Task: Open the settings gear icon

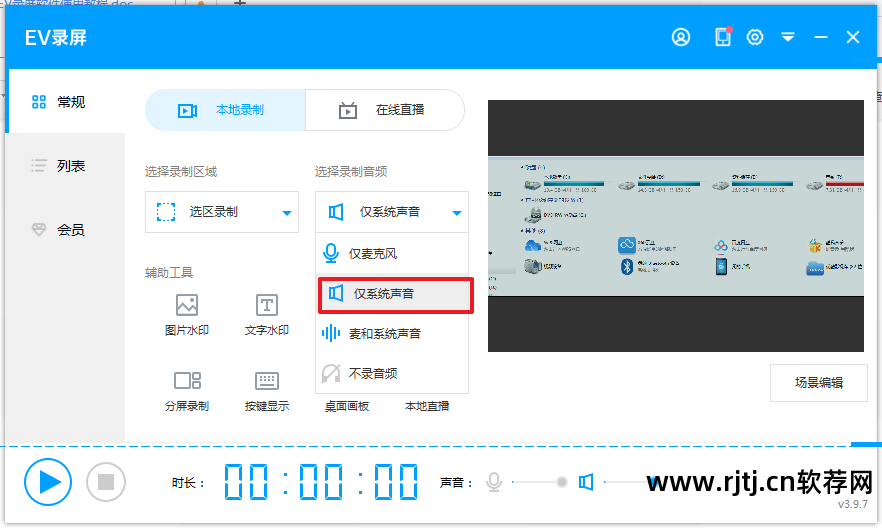Action: coord(755,37)
